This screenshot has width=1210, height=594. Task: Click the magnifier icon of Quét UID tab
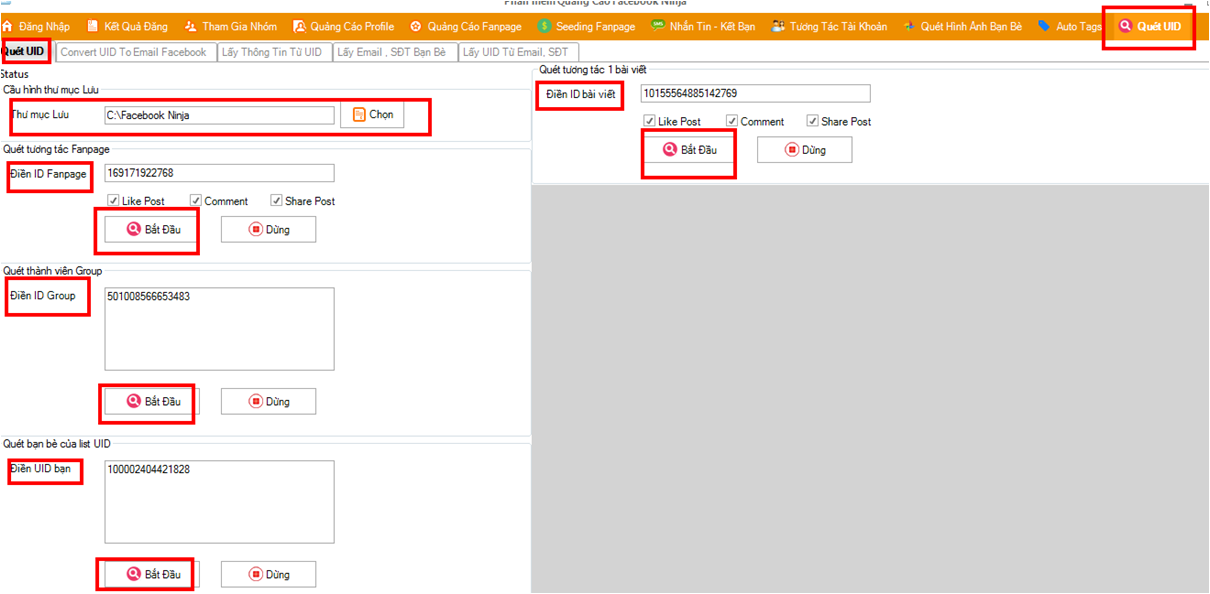pos(1125,27)
